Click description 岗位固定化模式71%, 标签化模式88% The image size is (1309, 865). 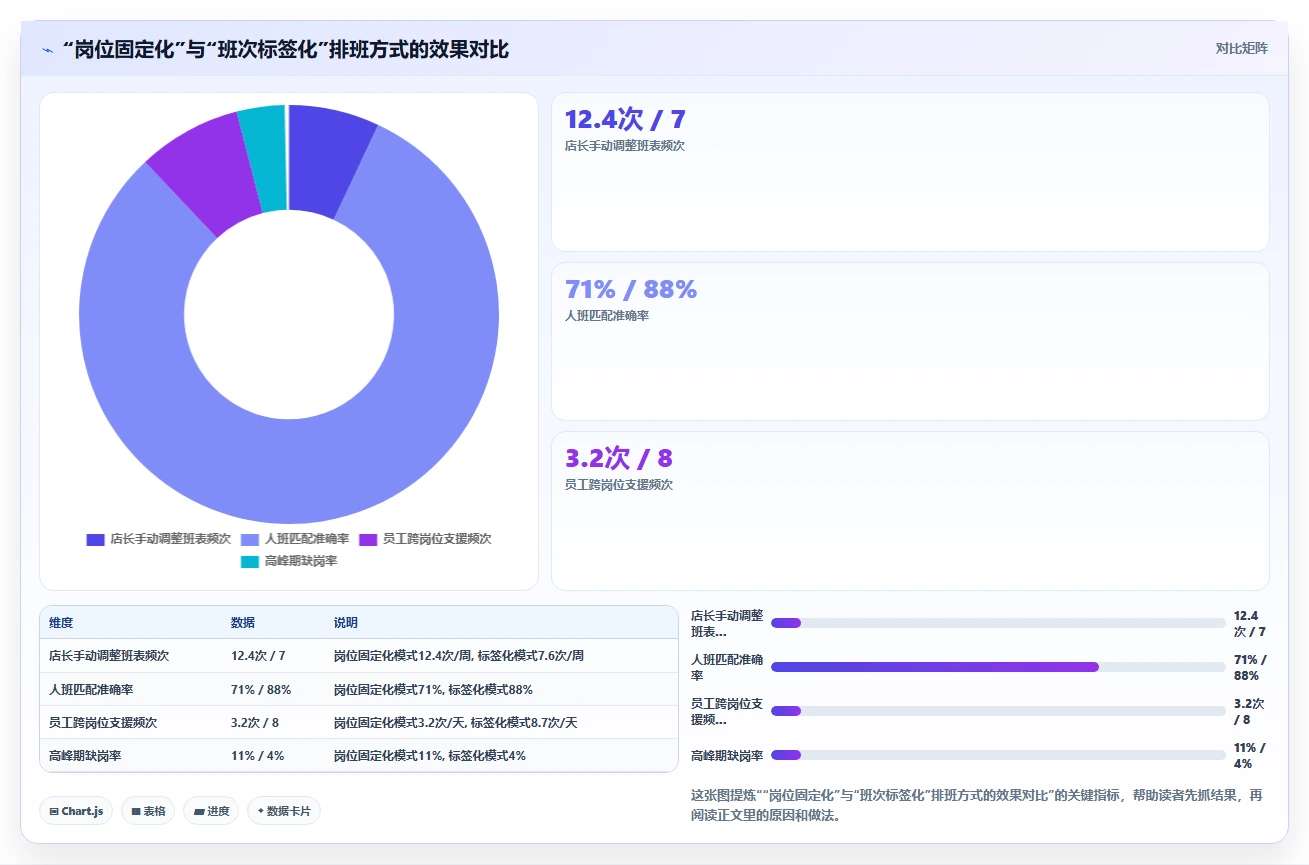tap(433, 690)
